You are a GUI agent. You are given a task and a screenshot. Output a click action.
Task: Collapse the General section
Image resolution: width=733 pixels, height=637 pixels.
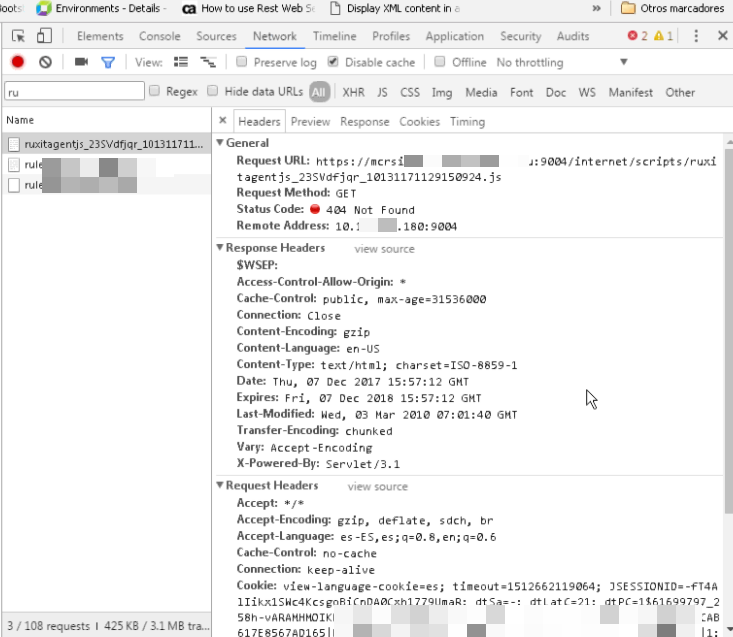coord(221,143)
